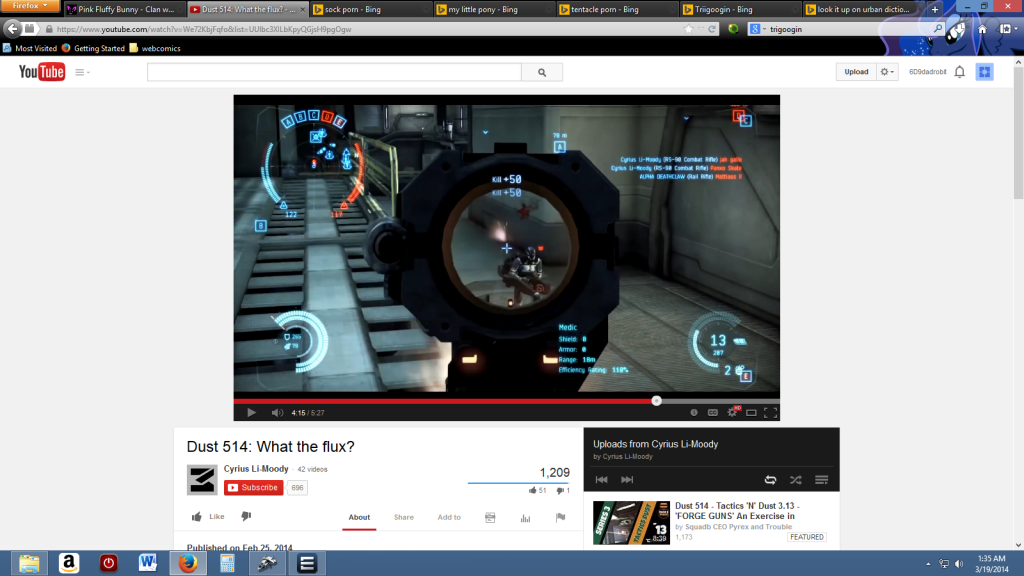Skip to previous playlist video
This screenshot has height=576, width=1024.
601,480
